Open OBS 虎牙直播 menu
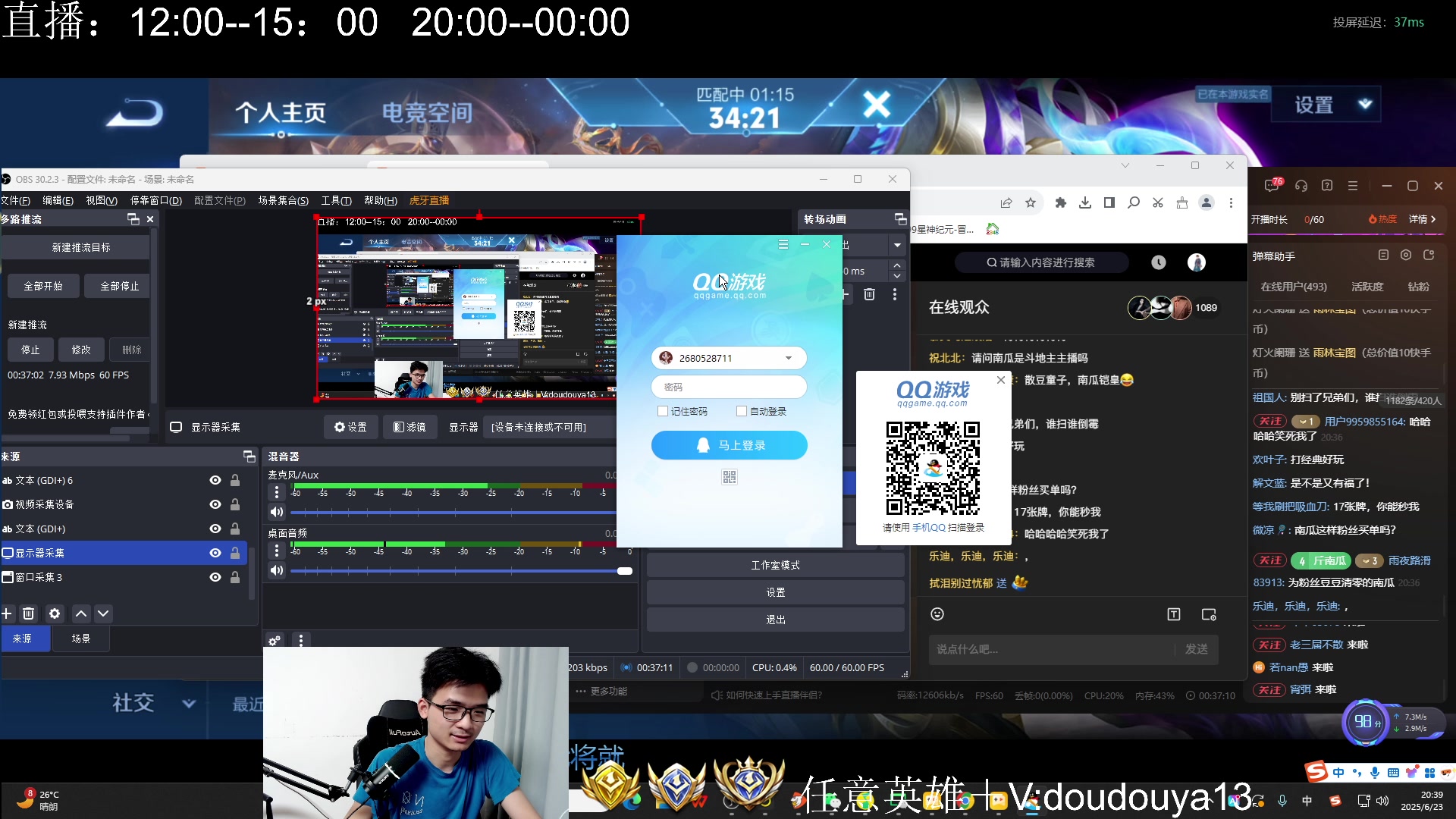Screen dimensions: 1456x819 click(x=429, y=200)
